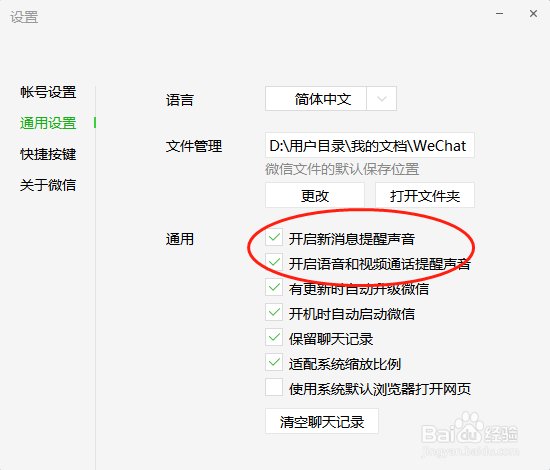Disable 开机时自动启动微信
The height and width of the screenshot is (470, 550).
tap(274, 313)
